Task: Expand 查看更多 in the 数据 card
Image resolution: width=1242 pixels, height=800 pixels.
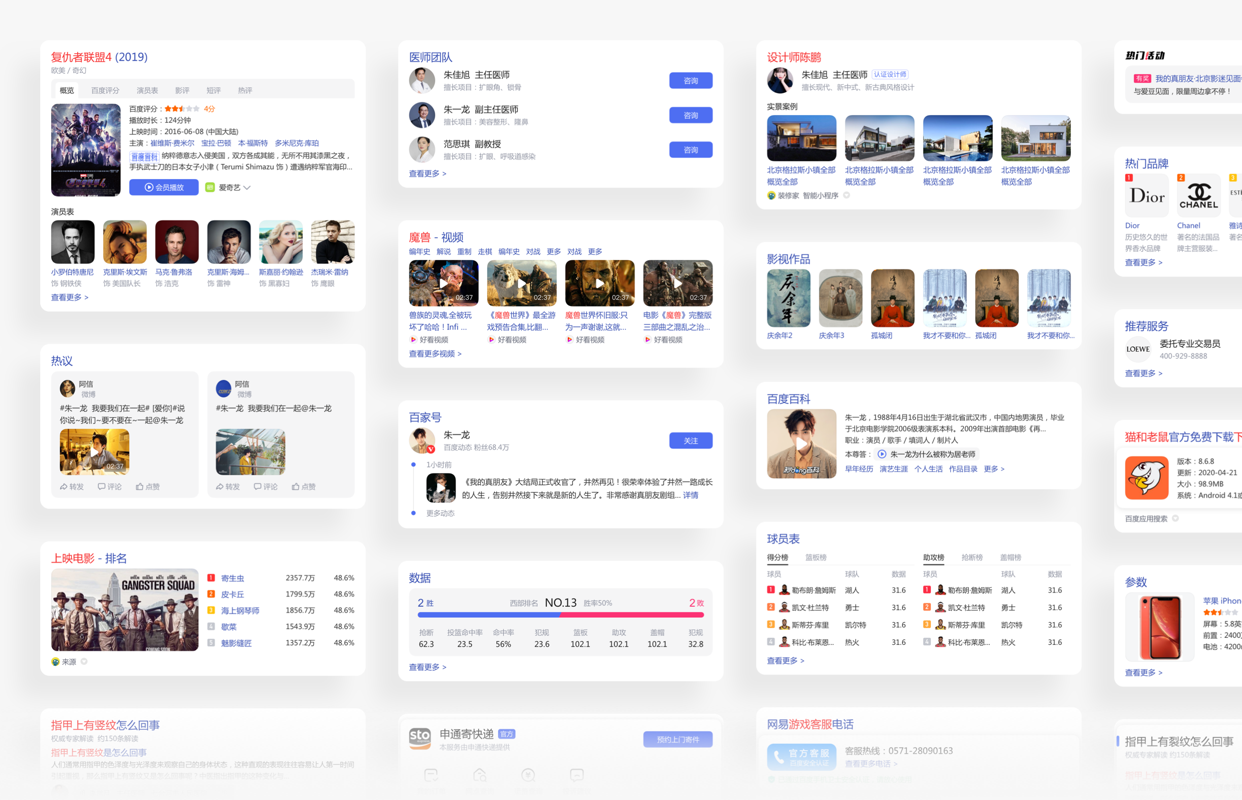Action: [427, 667]
